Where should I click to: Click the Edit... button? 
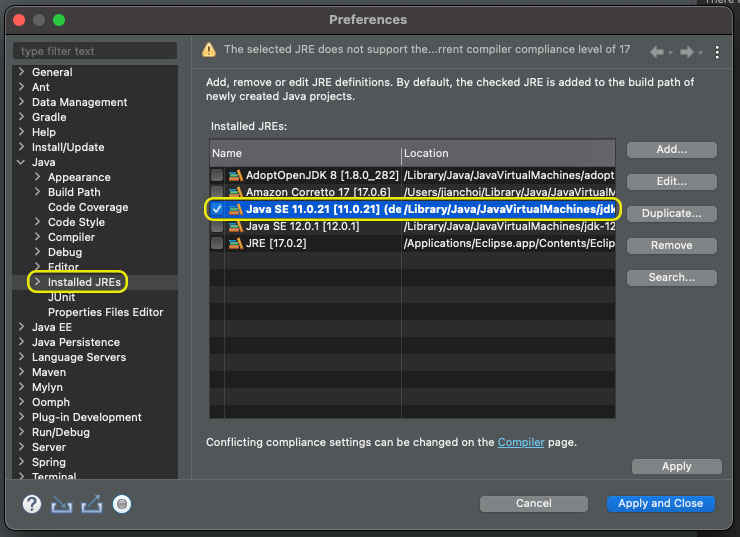click(672, 182)
